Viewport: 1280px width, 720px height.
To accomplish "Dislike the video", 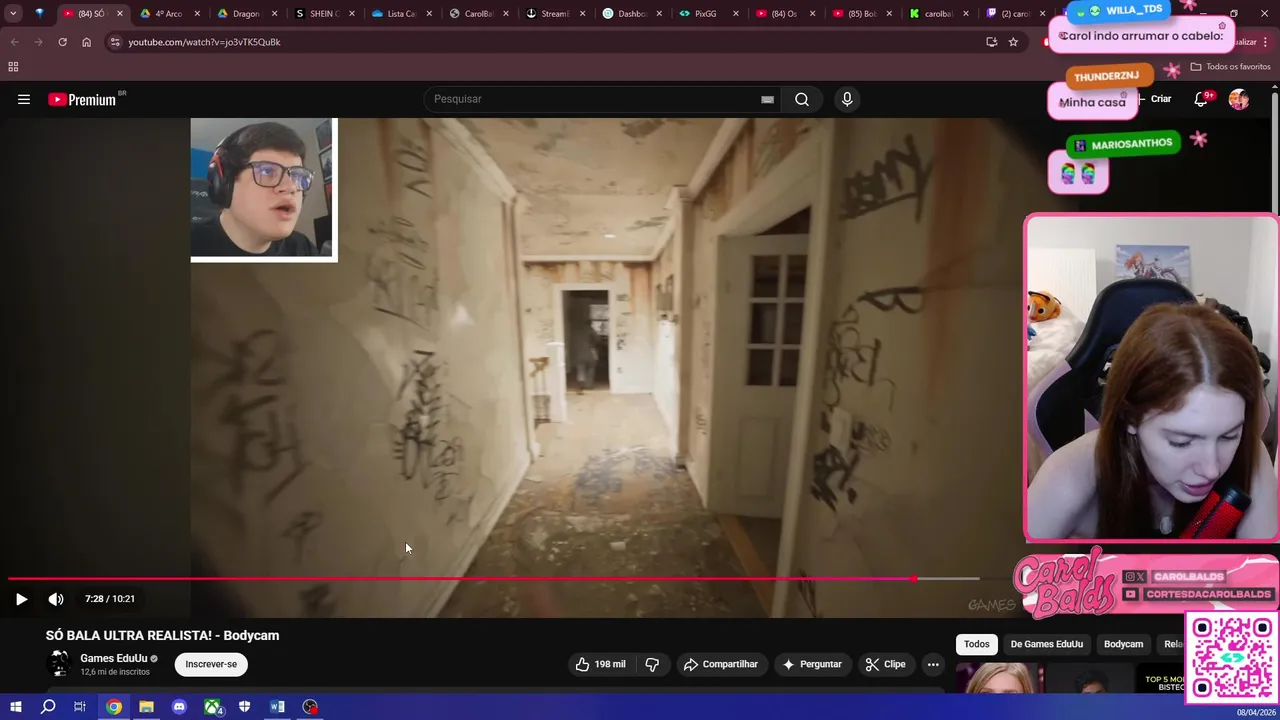I will pos(652,664).
